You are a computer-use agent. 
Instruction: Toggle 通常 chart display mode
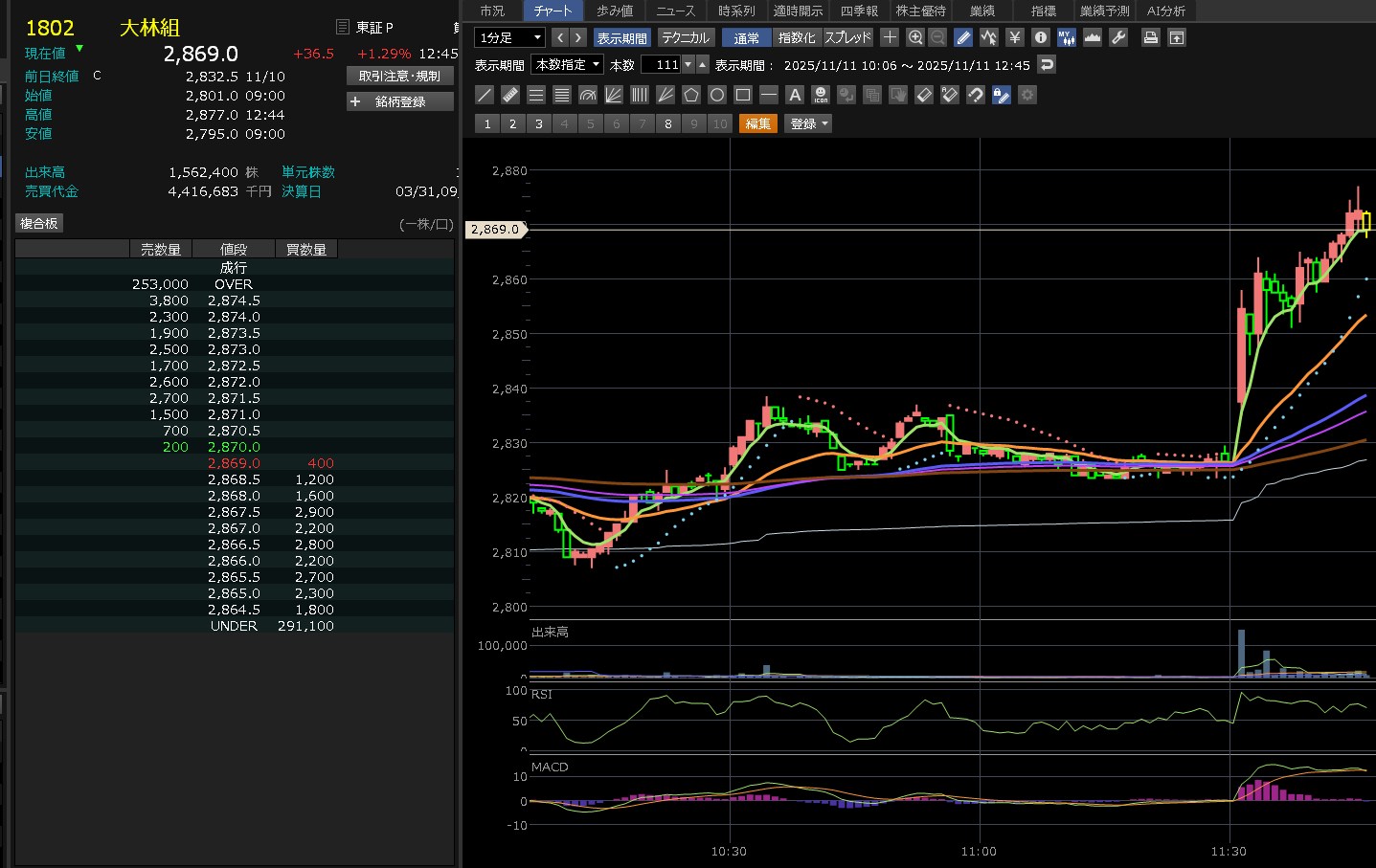click(x=746, y=37)
